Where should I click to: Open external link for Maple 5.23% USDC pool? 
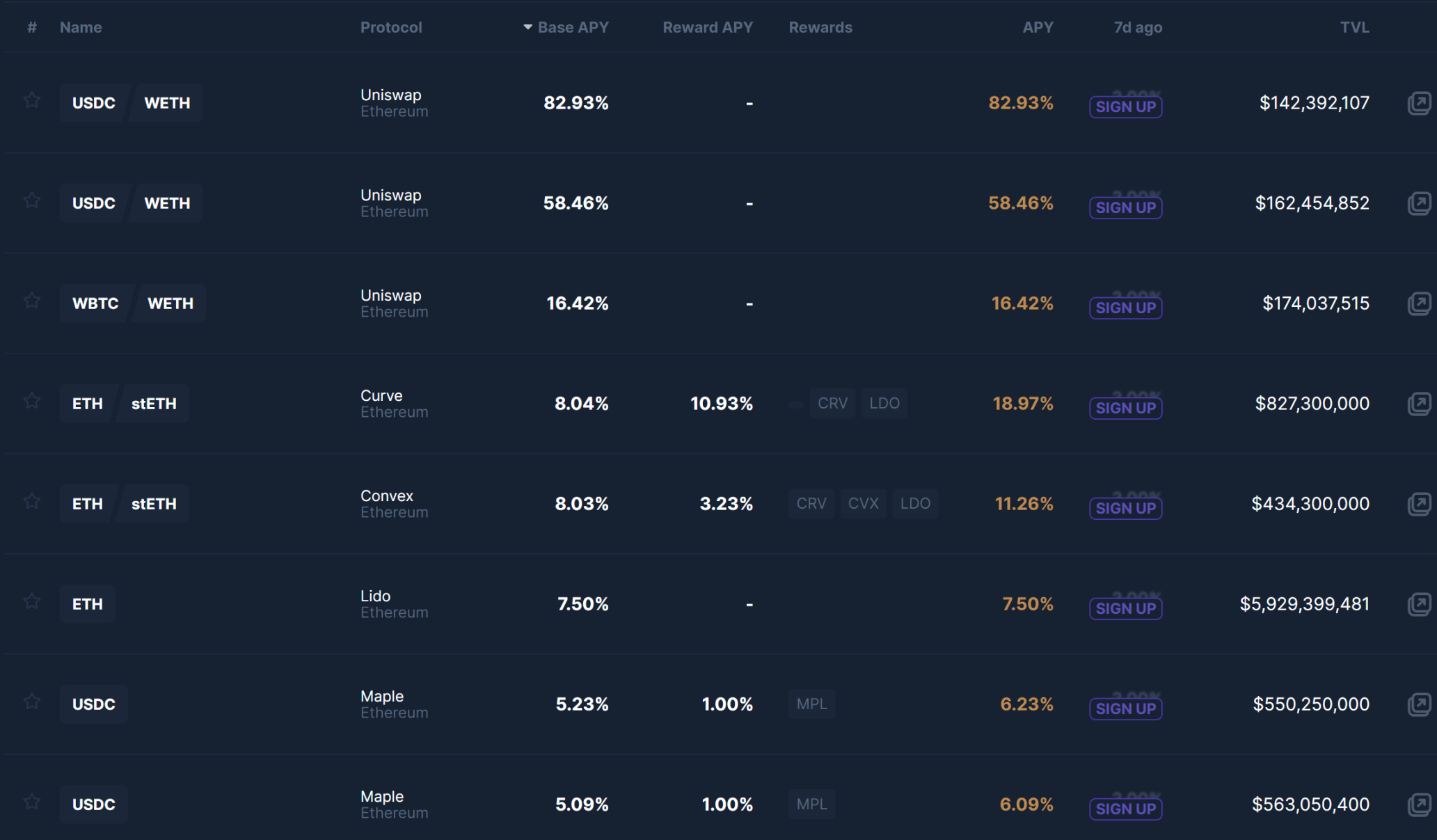(x=1419, y=704)
